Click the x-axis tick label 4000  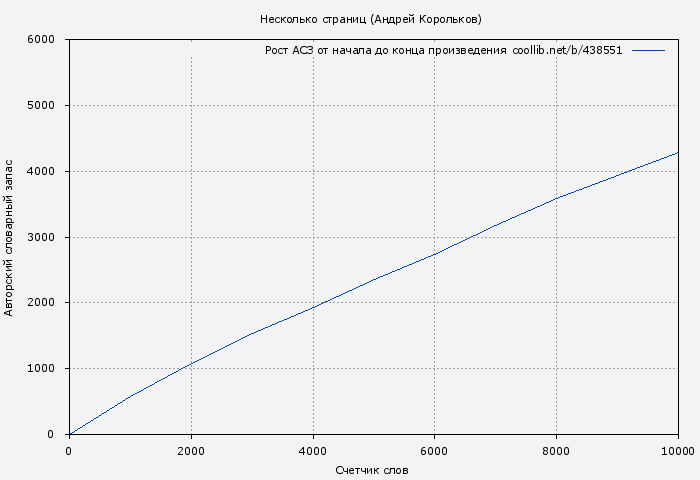pos(313,451)
